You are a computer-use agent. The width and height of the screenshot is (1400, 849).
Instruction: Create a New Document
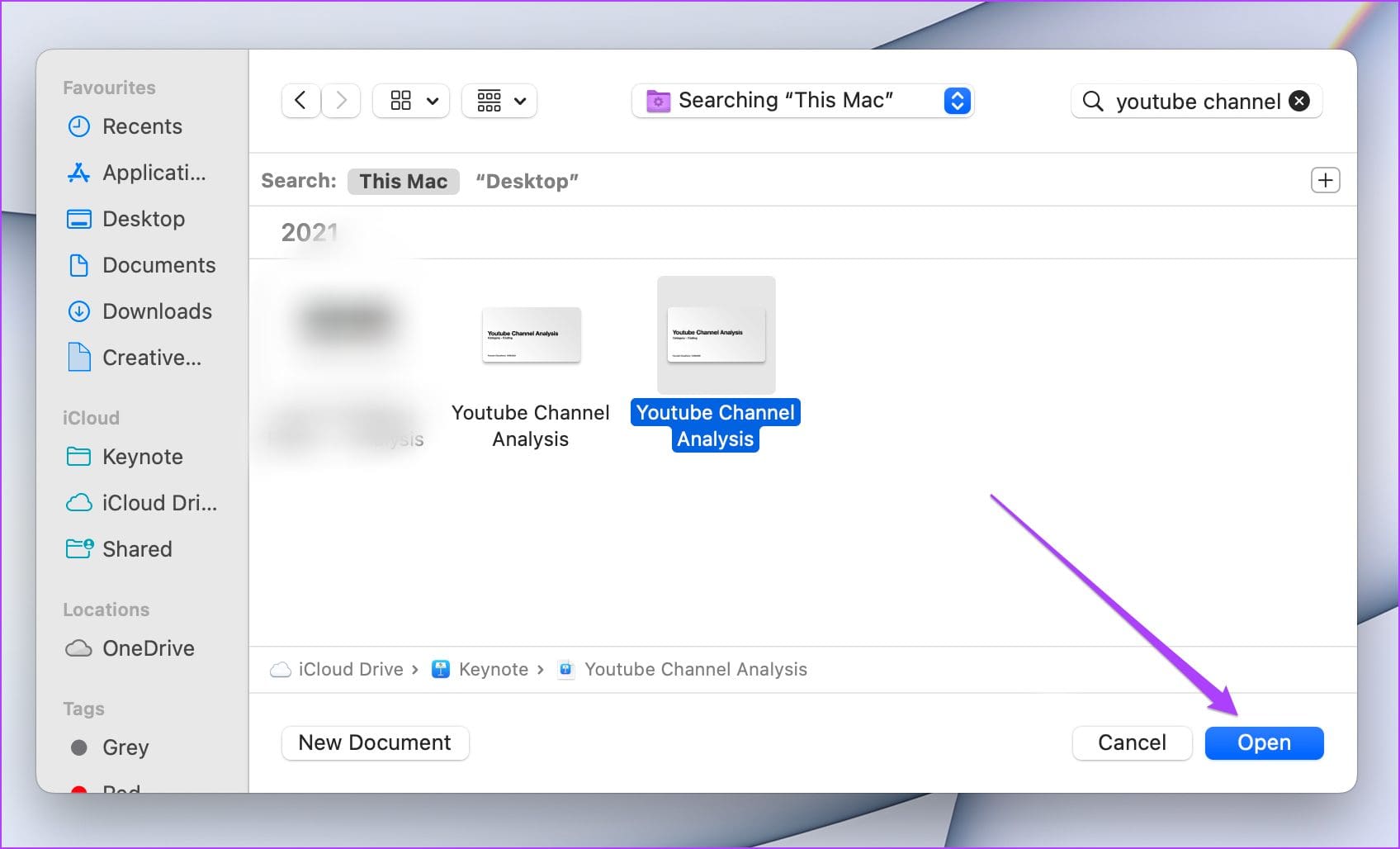click(x=375, y=742)
